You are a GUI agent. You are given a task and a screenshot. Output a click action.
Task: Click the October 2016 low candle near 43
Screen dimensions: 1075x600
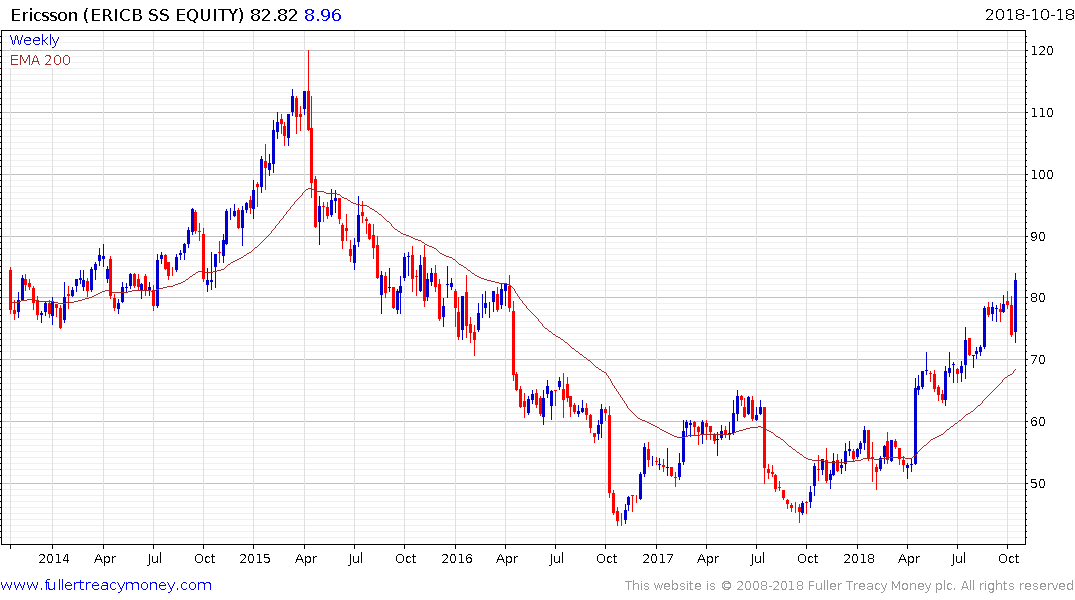[618, 517]
